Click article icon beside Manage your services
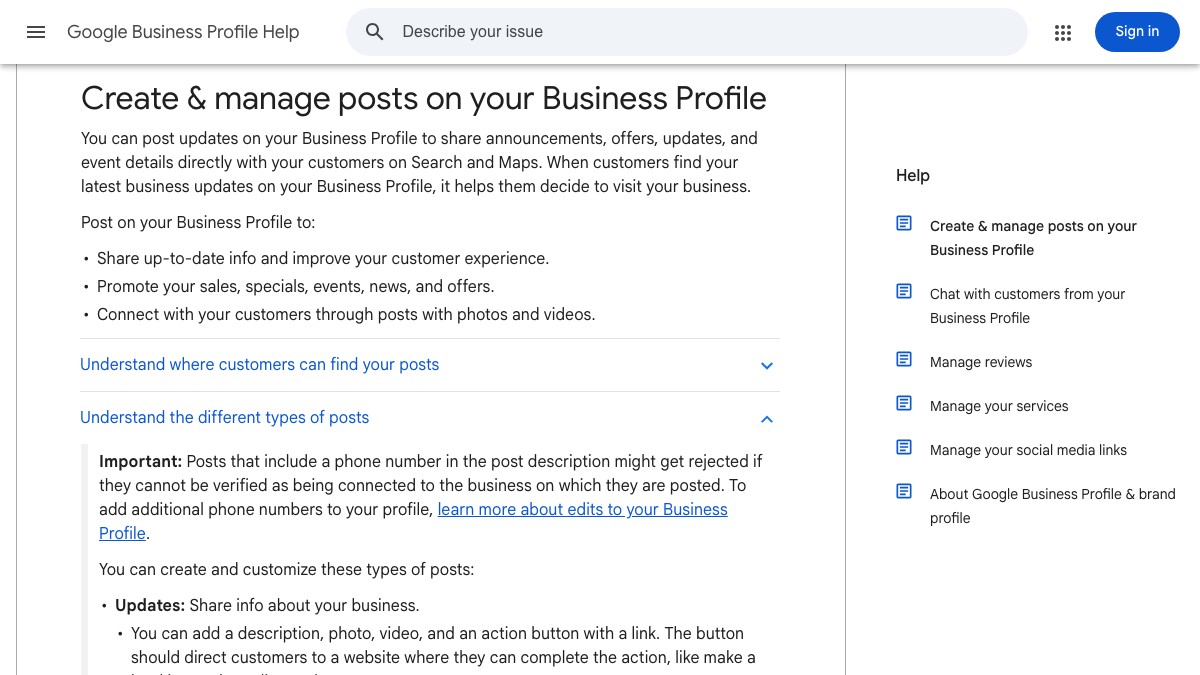The height and width of the screenshot is (675, 1200). coord(904,403)
